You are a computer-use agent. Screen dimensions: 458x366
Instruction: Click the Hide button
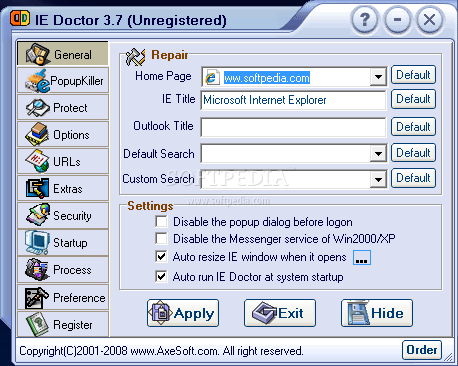(377, 313)
